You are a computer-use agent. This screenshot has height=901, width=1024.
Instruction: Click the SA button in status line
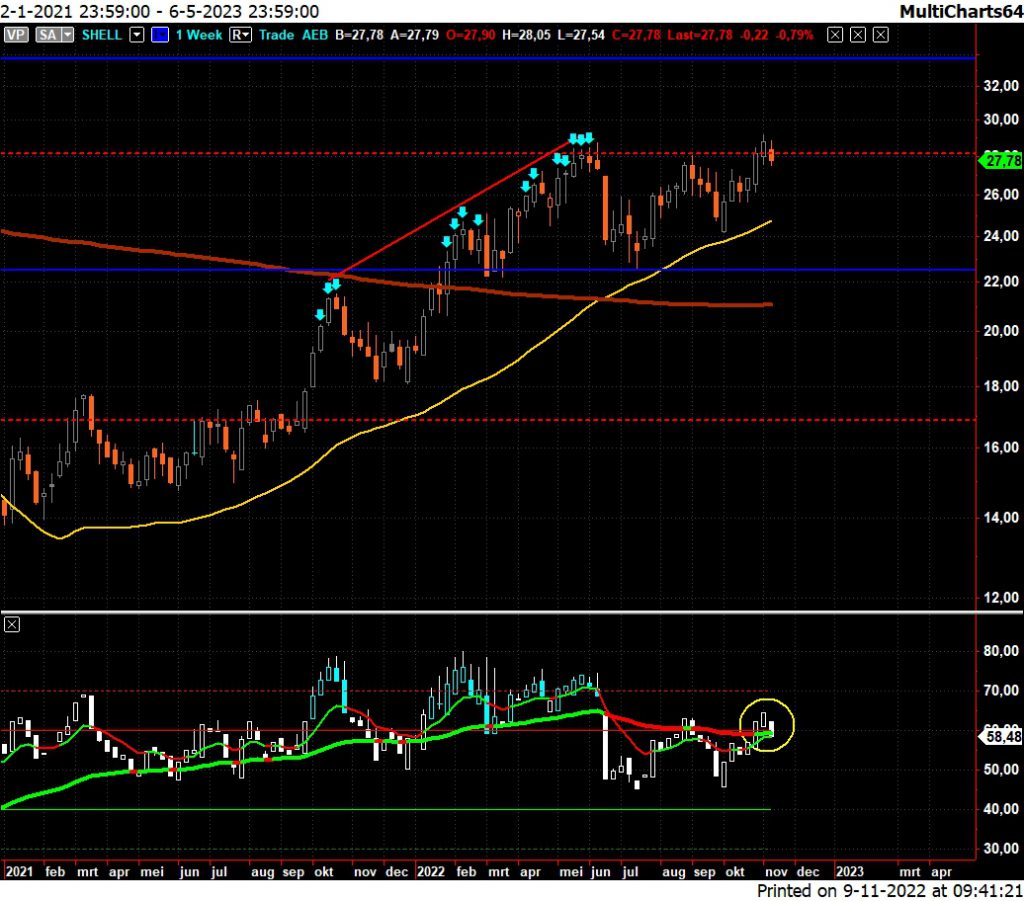46,35
